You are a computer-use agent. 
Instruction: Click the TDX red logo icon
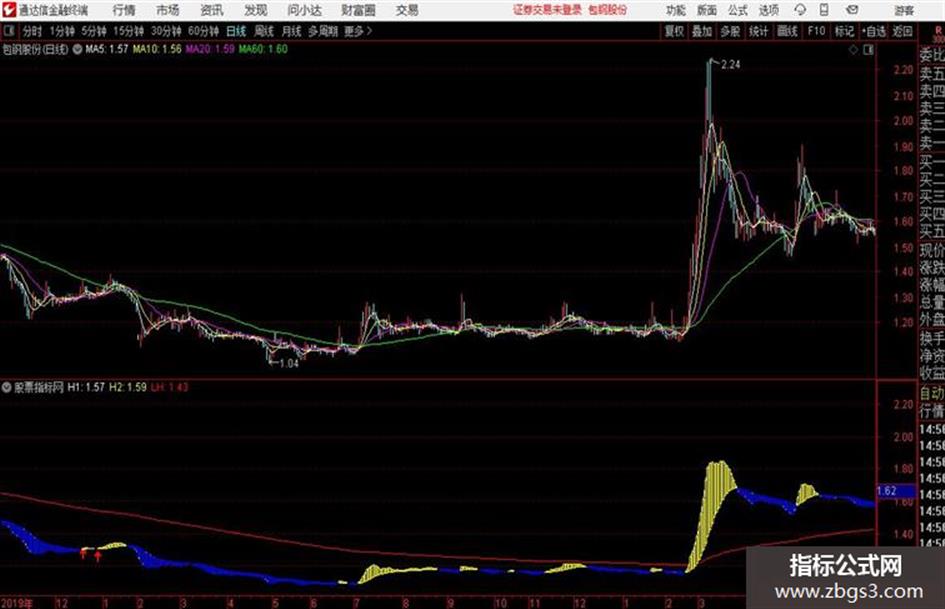pos(9,10)
